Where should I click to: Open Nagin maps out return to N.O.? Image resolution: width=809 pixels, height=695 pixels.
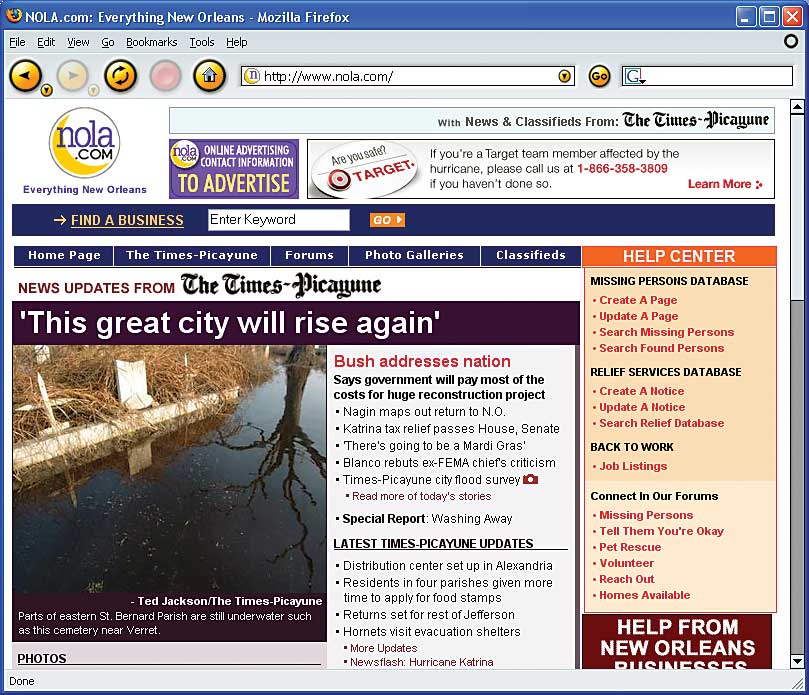coord(424,412)
